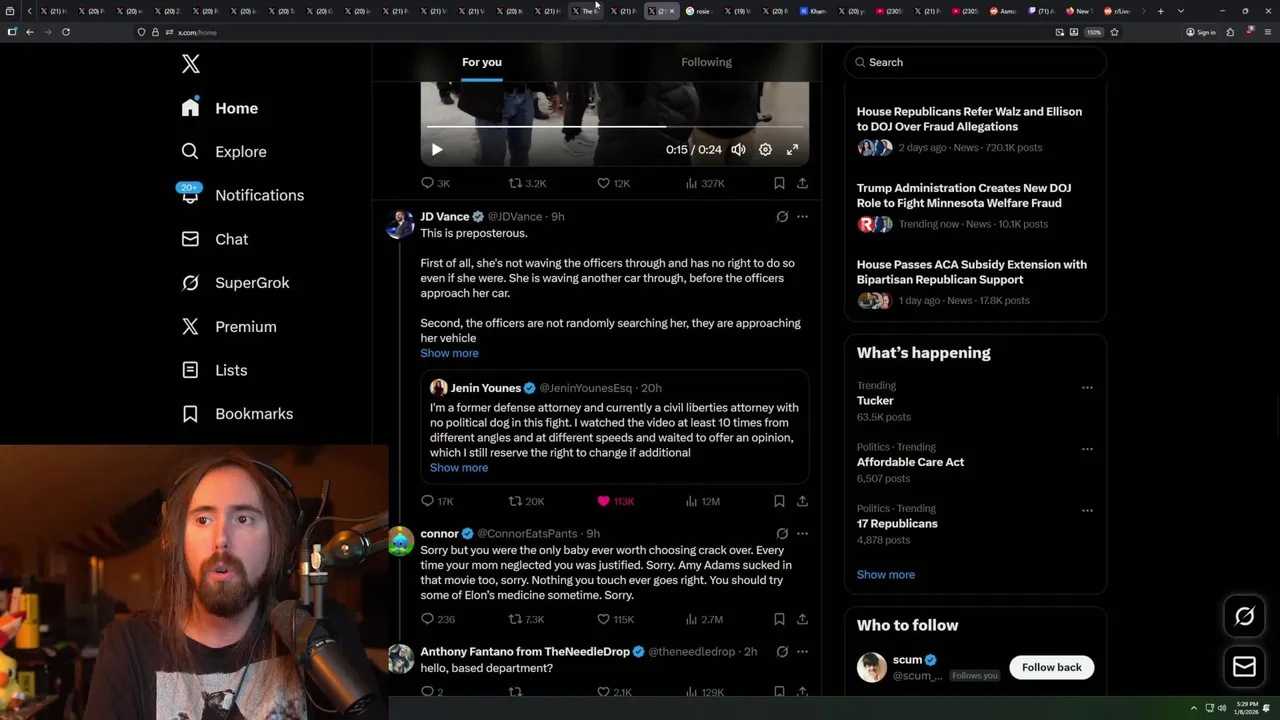Reply to connor's post with 236 replies
This screenshot has height=720, width=1280.
438,619
